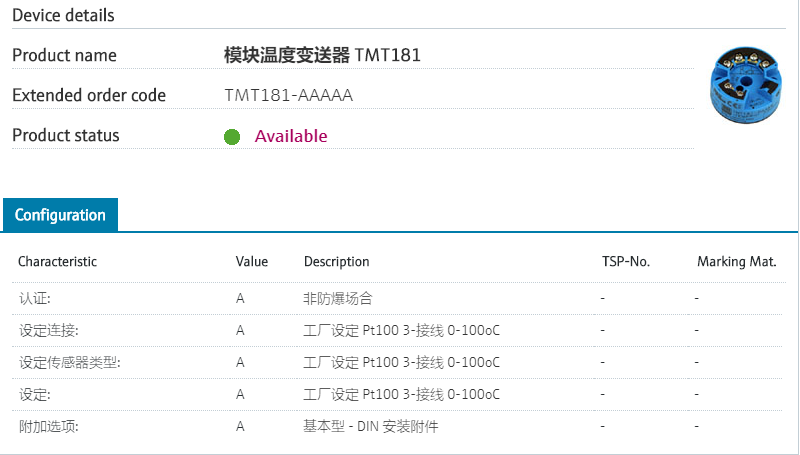Screen dimensions: 800x455
Task: Click the 非防爆场合 description text
Action: coord(338,298)
